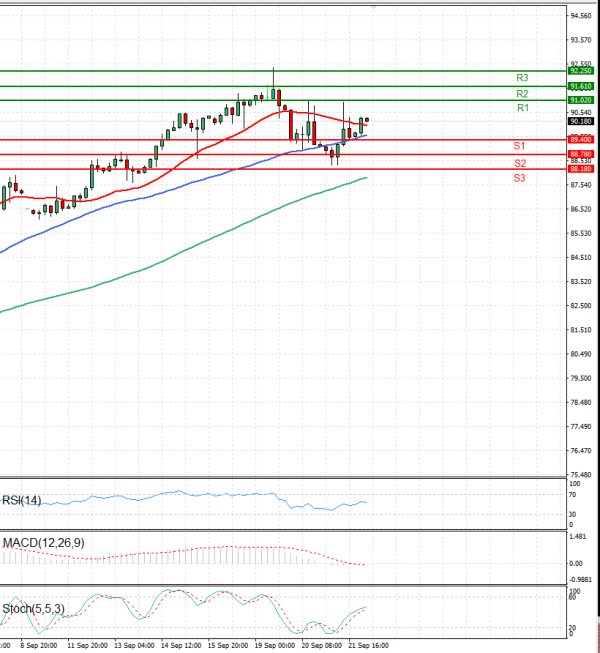Click the 13 Sep 04:00 time label
Screen dimensions: 600x653
coord(134,646)
